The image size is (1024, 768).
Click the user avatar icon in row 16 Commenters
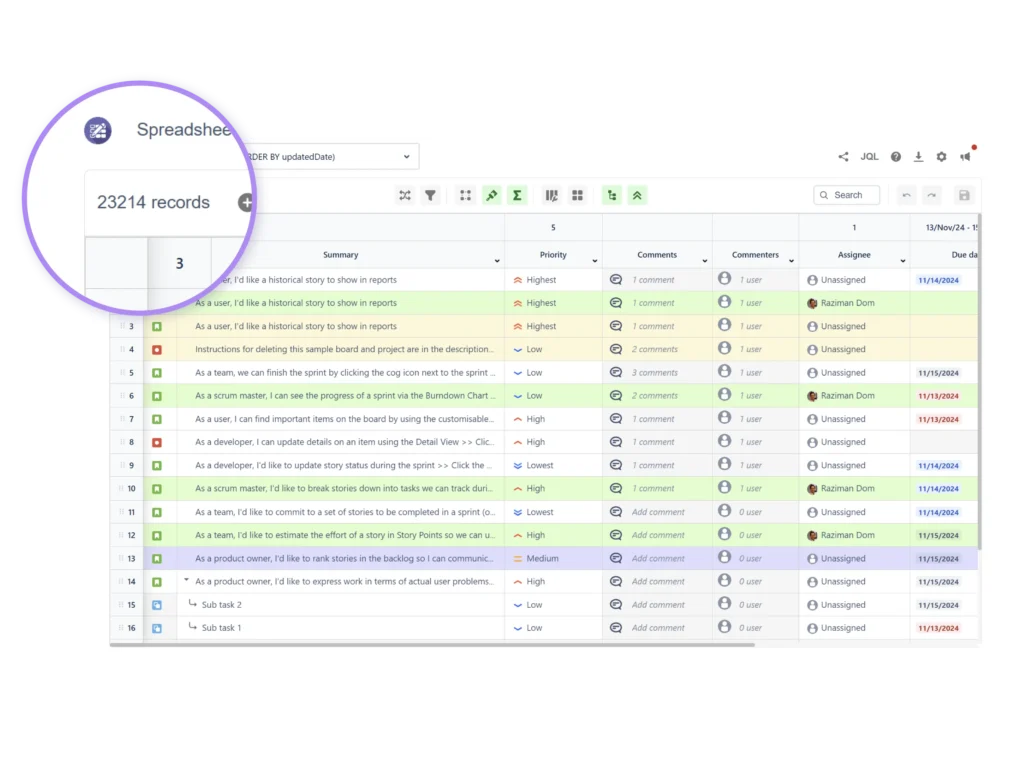[x=724, y=626]
